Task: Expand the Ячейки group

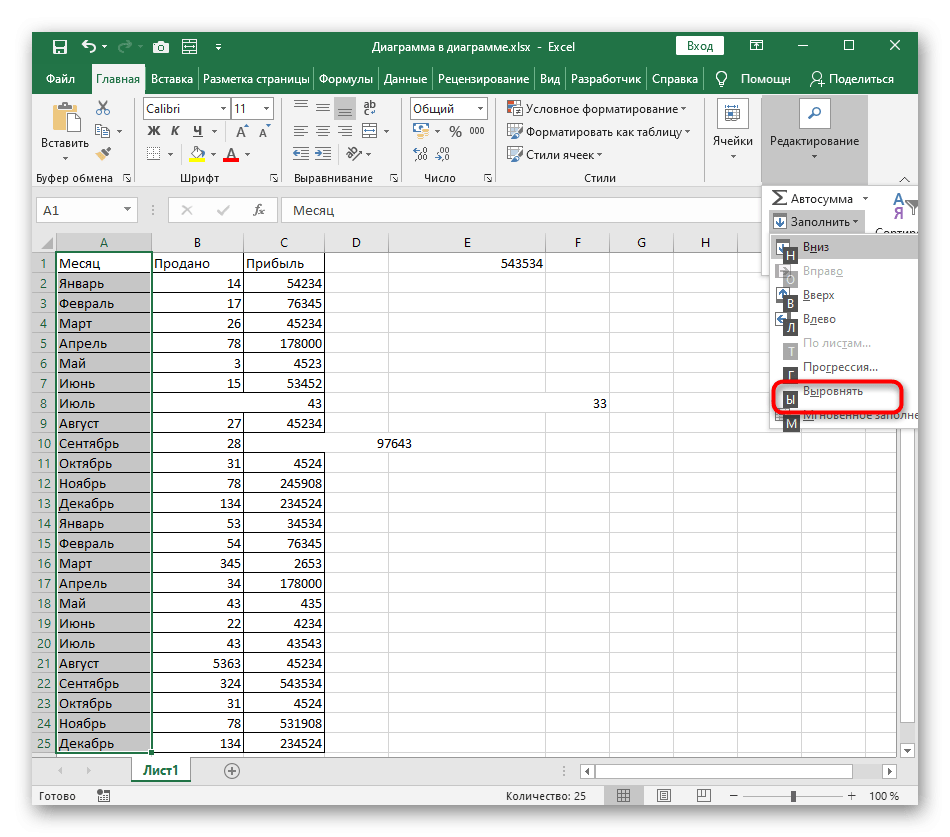Action: click(732, 130)
